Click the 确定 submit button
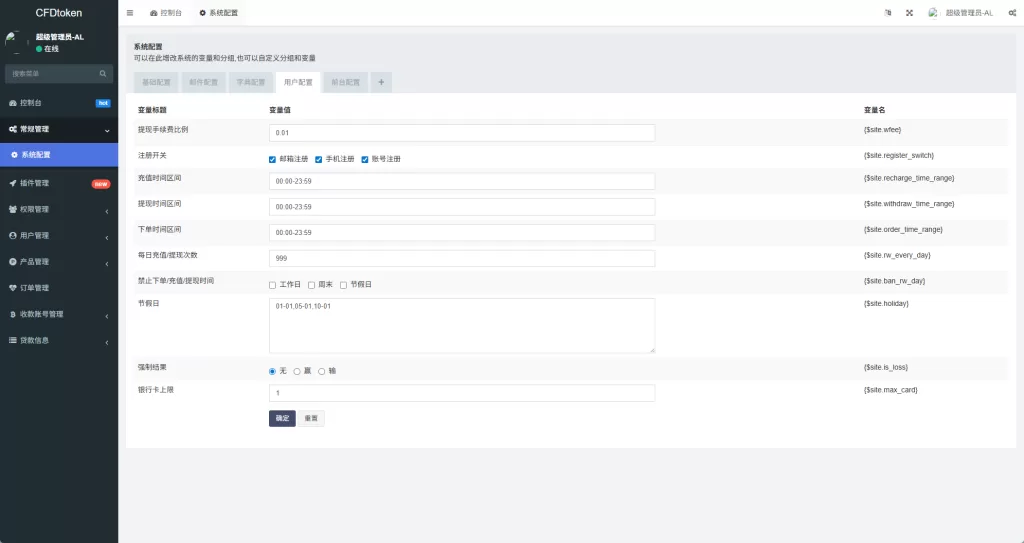1024x543 pixels. click(282, 419)
